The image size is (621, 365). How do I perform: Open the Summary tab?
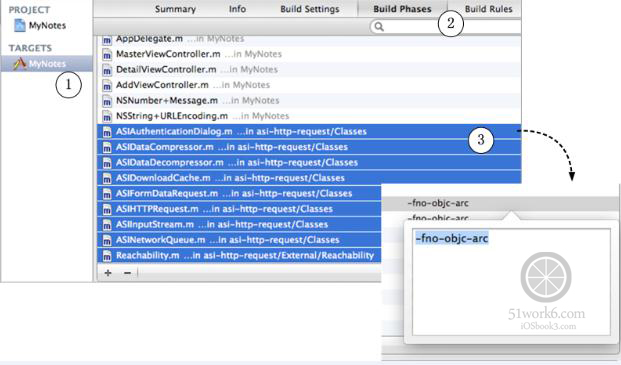pos(175,9)
